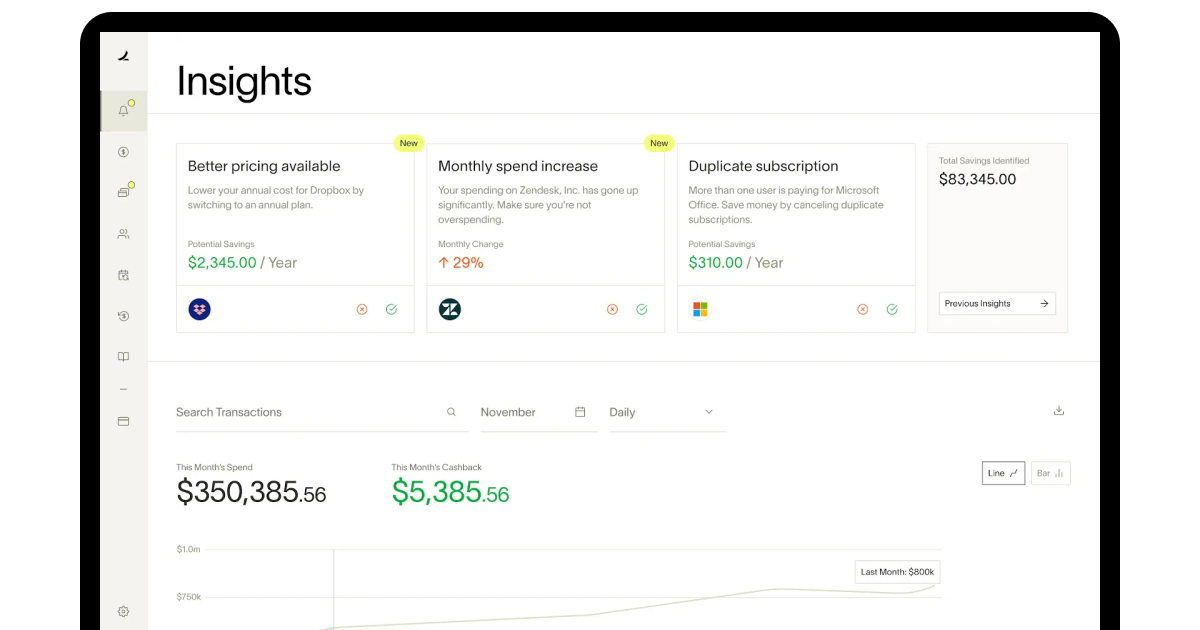Image resolution: width=1200 pixels, height=630 pixels.
Task: Click the $2,345.00 / Year savings amount
Action: point(242,263)
